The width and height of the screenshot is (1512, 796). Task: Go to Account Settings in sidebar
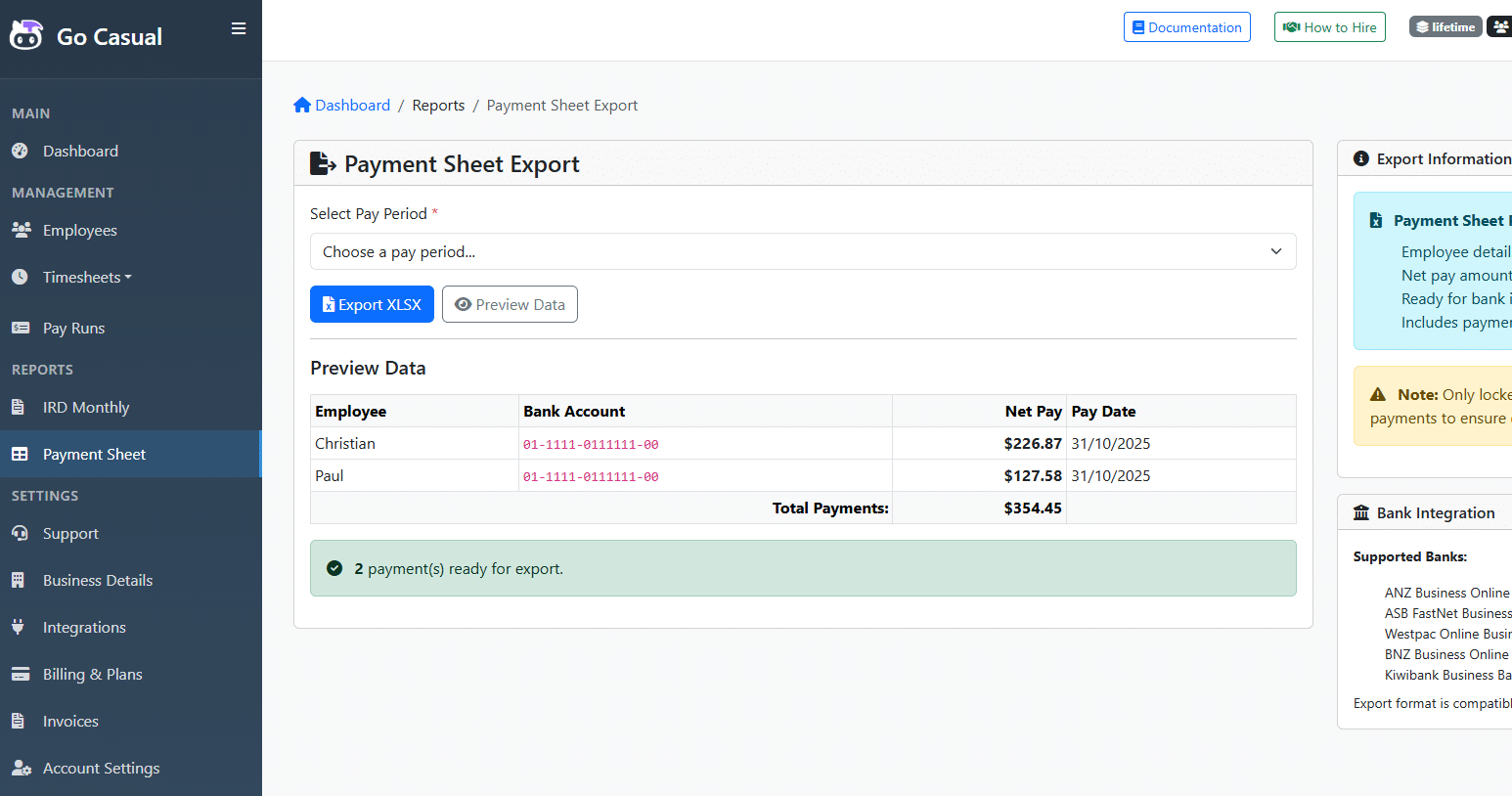pyautogui.click(x=101, y=768)
